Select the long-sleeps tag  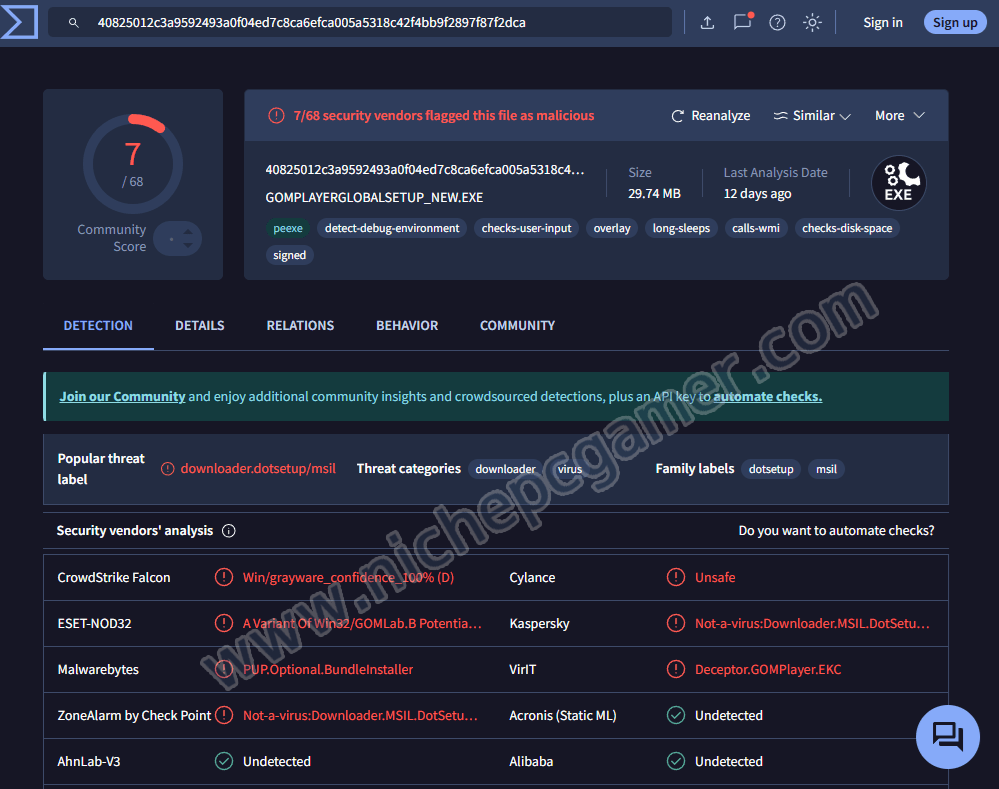[681, 228]
